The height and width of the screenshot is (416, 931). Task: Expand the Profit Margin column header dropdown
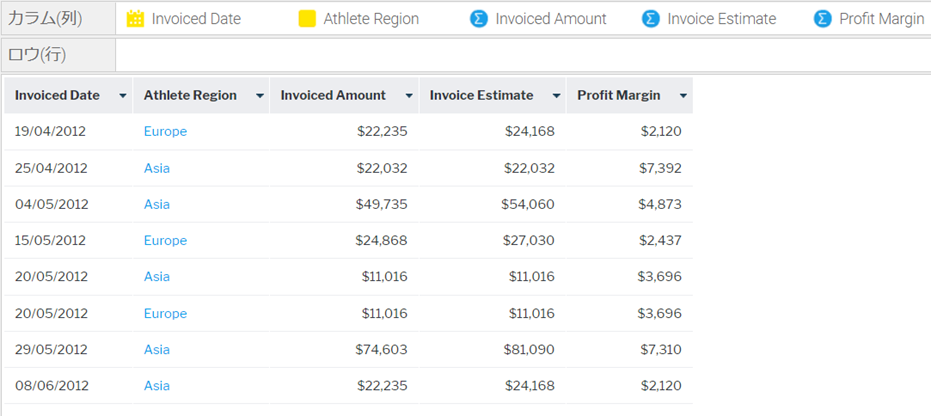point(683,96)
